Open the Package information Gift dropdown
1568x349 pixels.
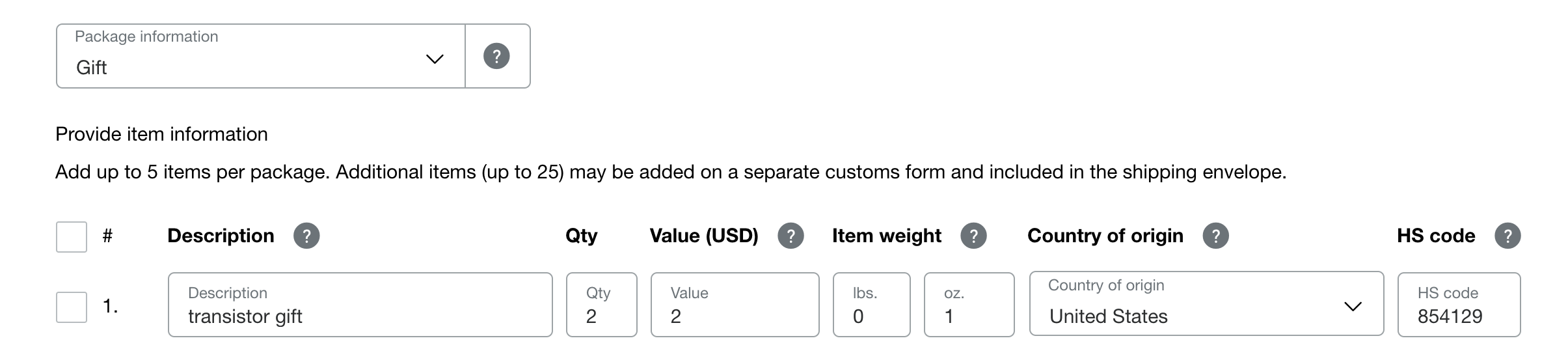(x=261, y=56)
